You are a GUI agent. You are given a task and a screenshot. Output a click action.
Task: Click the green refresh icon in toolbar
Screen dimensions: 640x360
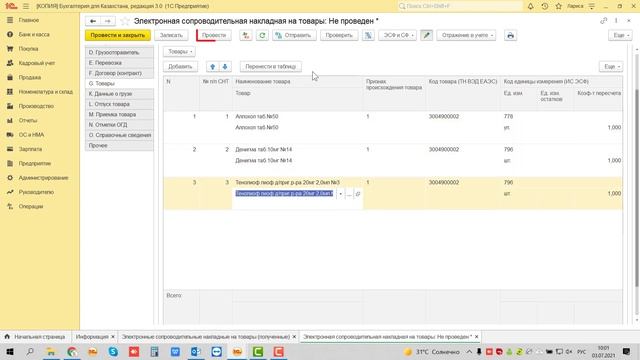(262, 36)
